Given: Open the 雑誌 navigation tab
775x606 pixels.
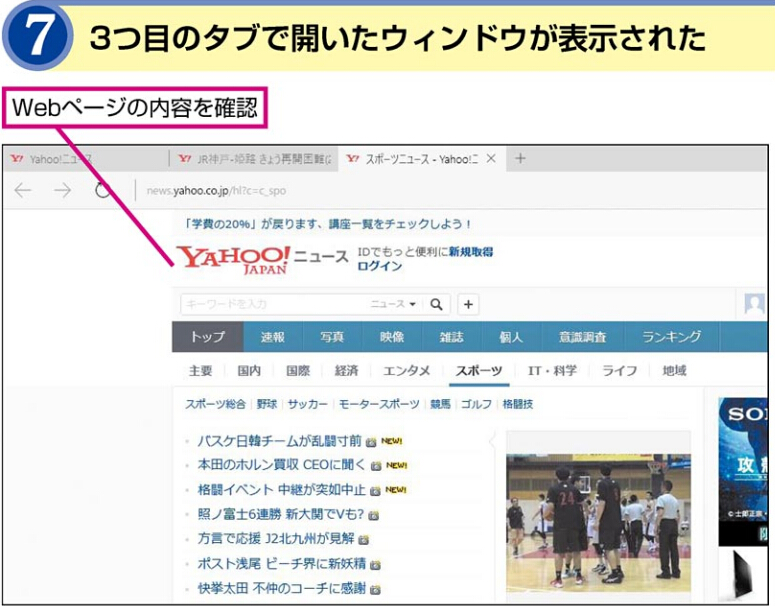Looking at the screenshot, I should [x=451, y=337].
